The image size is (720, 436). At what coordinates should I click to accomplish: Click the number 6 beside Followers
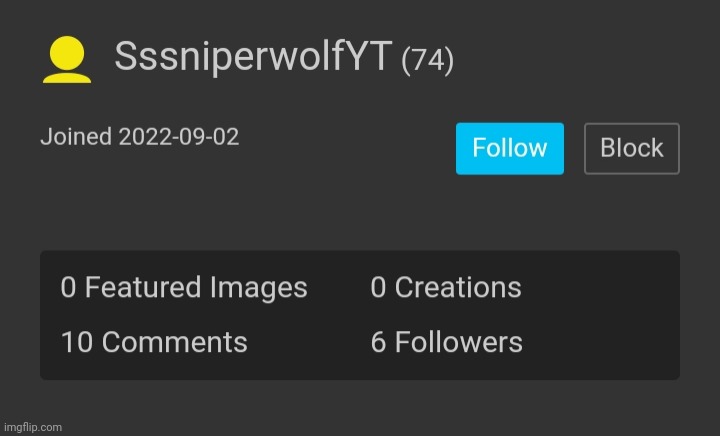pyautogui.click(x=378, y=342)
